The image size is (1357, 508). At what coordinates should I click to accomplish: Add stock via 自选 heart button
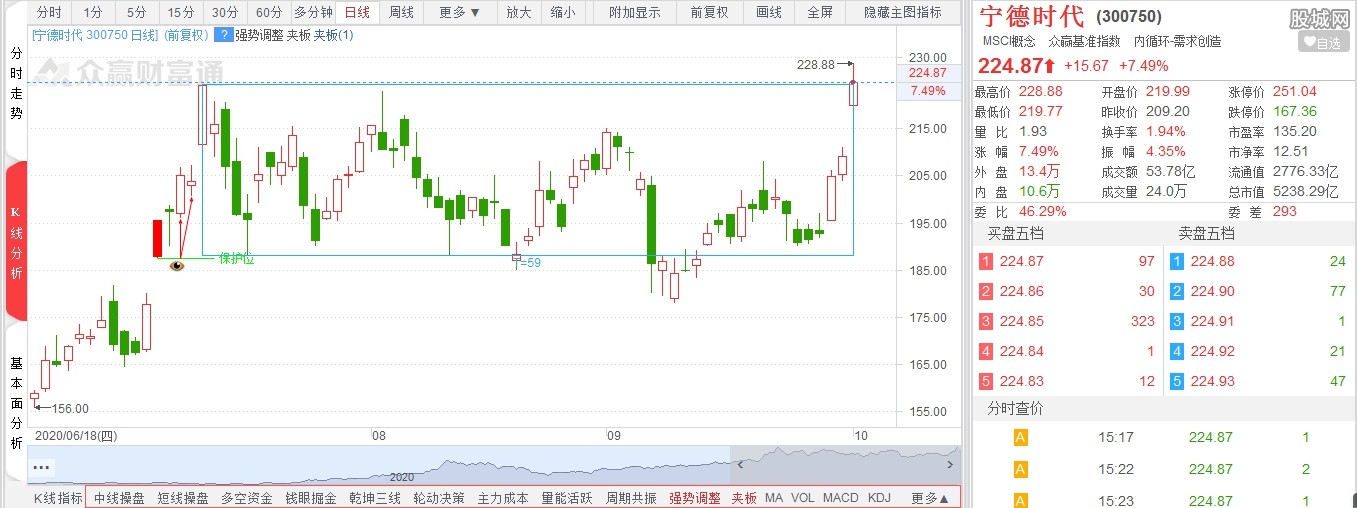(1324, 42)
